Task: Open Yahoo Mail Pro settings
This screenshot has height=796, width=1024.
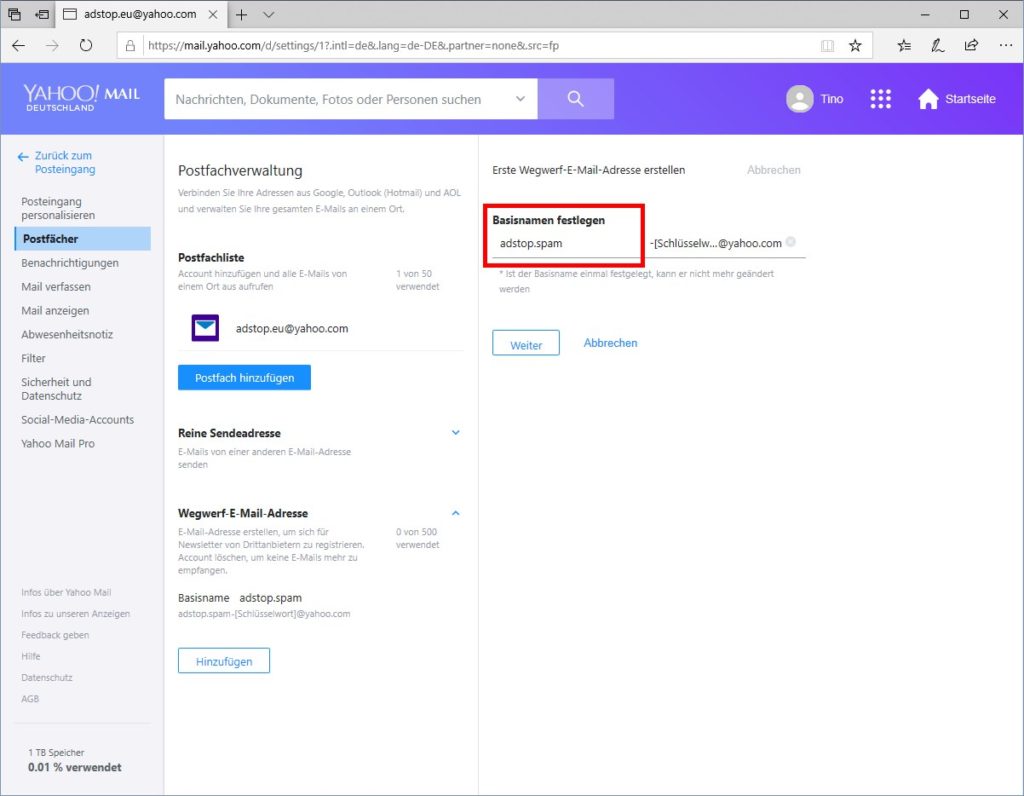Action: coord(57,444)
